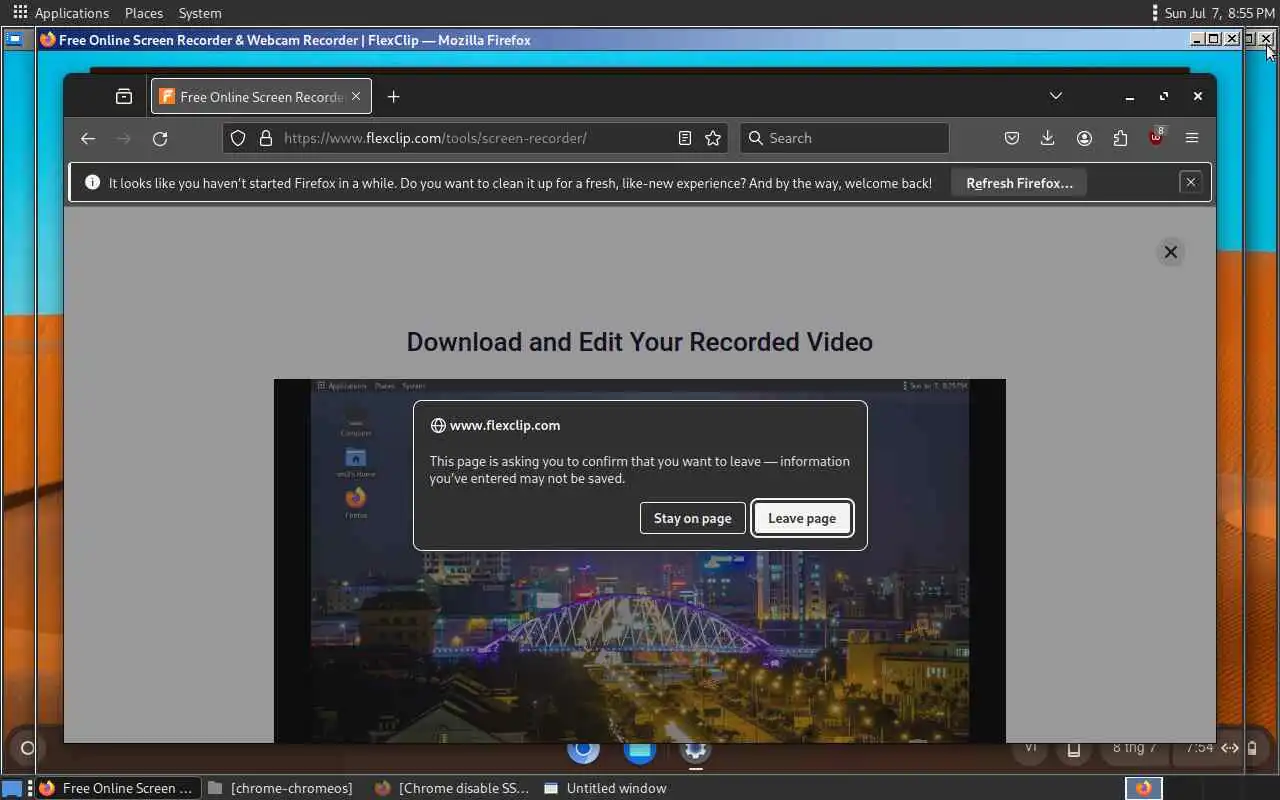Open the Applications menu
Viewport: 1280px width, 800px height.
[x=72, y=13]
